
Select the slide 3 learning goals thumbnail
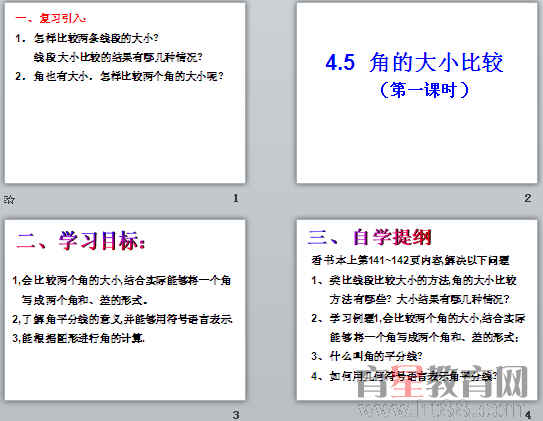125,310
